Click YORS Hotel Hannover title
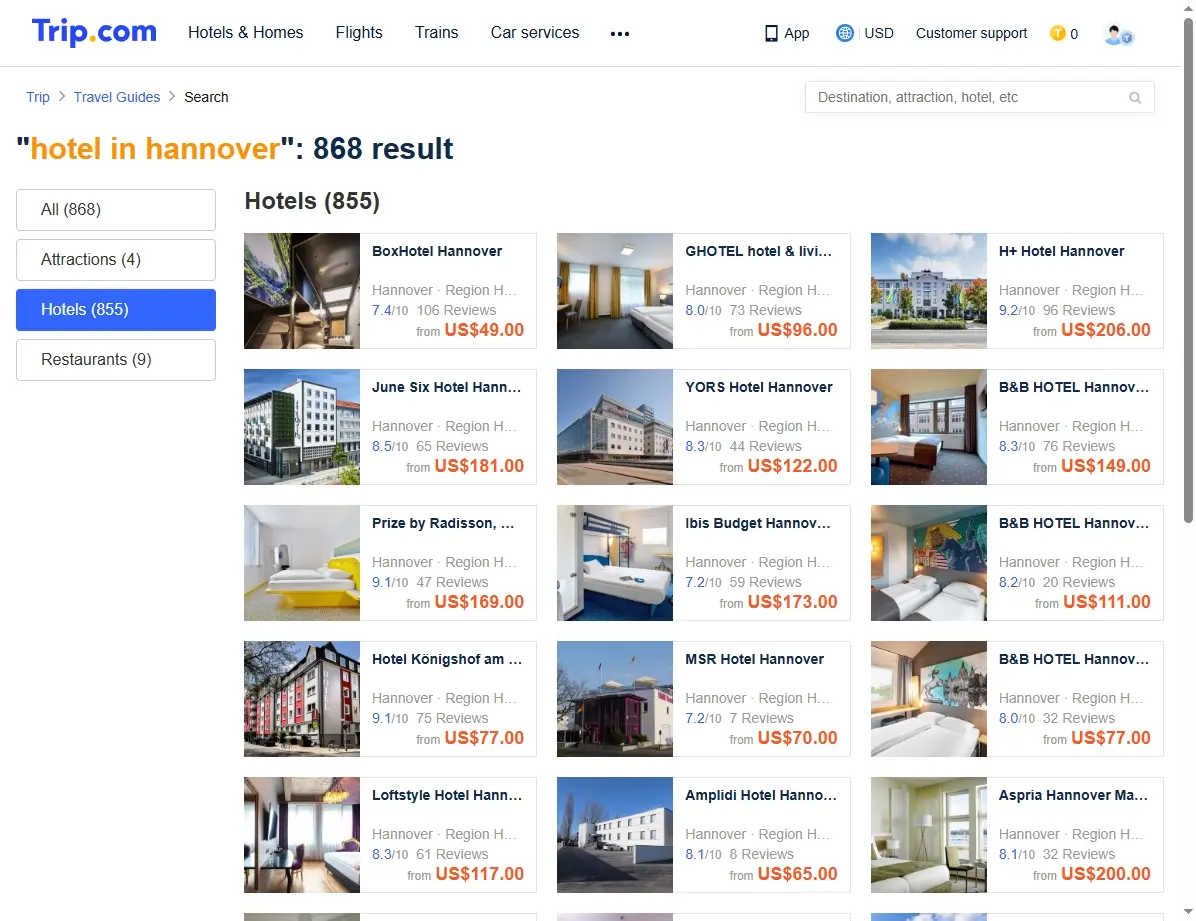 tap(759, 387)
